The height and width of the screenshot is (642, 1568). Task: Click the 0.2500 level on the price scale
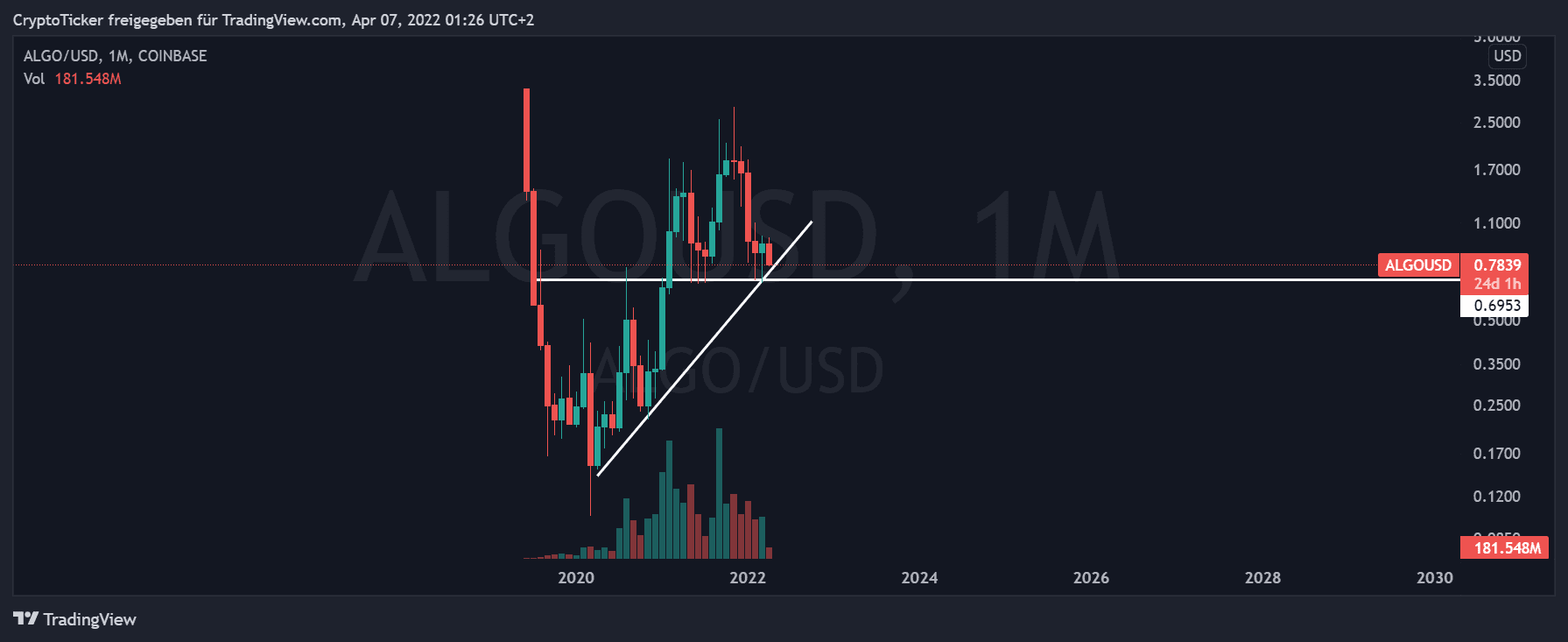1496,406
